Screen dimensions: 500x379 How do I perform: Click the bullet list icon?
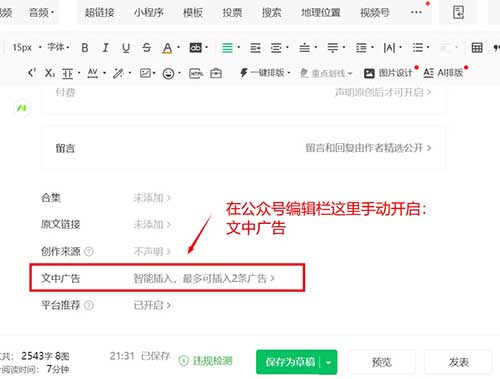pyautogui.click(x=418, y=48)
